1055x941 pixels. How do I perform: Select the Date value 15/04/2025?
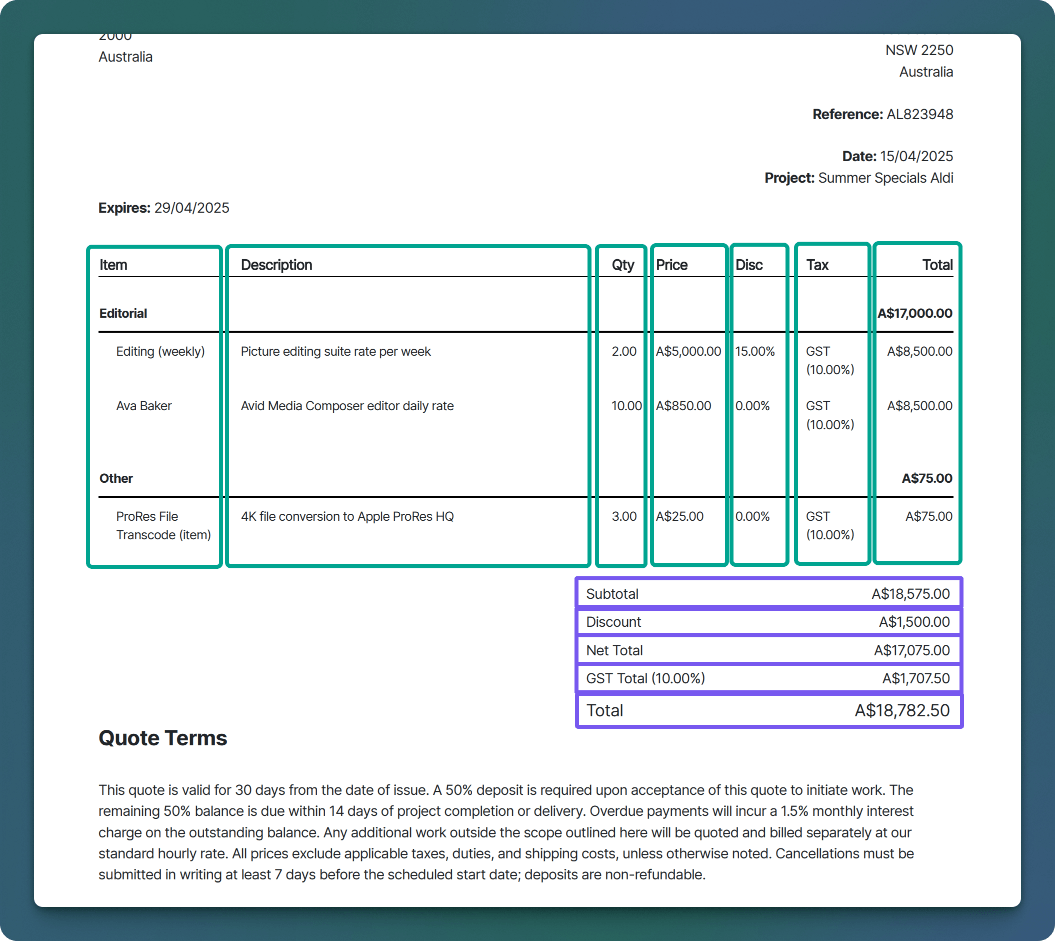coord(916,156)
